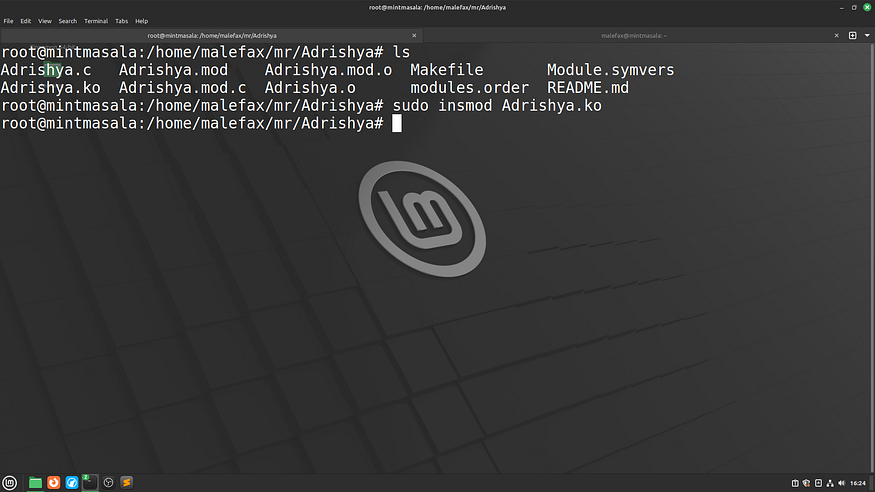Viewport: 875px width, 492px height.
Task: Open the File menu
Action: point(8,21)
